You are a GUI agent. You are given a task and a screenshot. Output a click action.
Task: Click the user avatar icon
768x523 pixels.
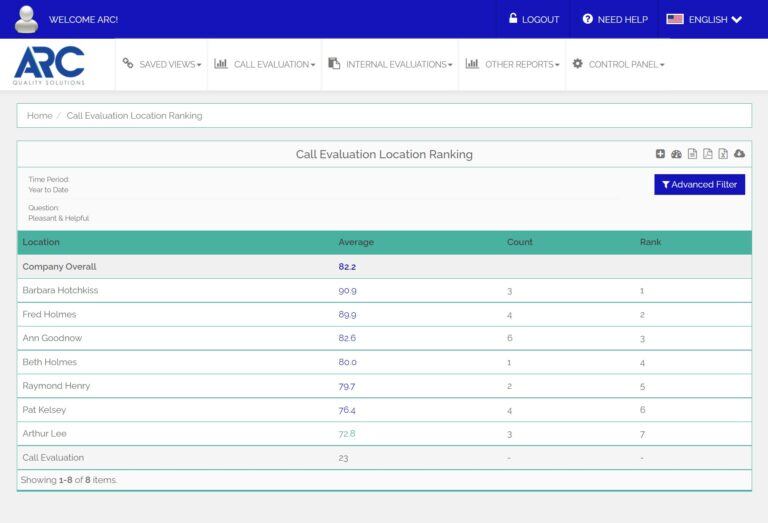pos(27,19)
